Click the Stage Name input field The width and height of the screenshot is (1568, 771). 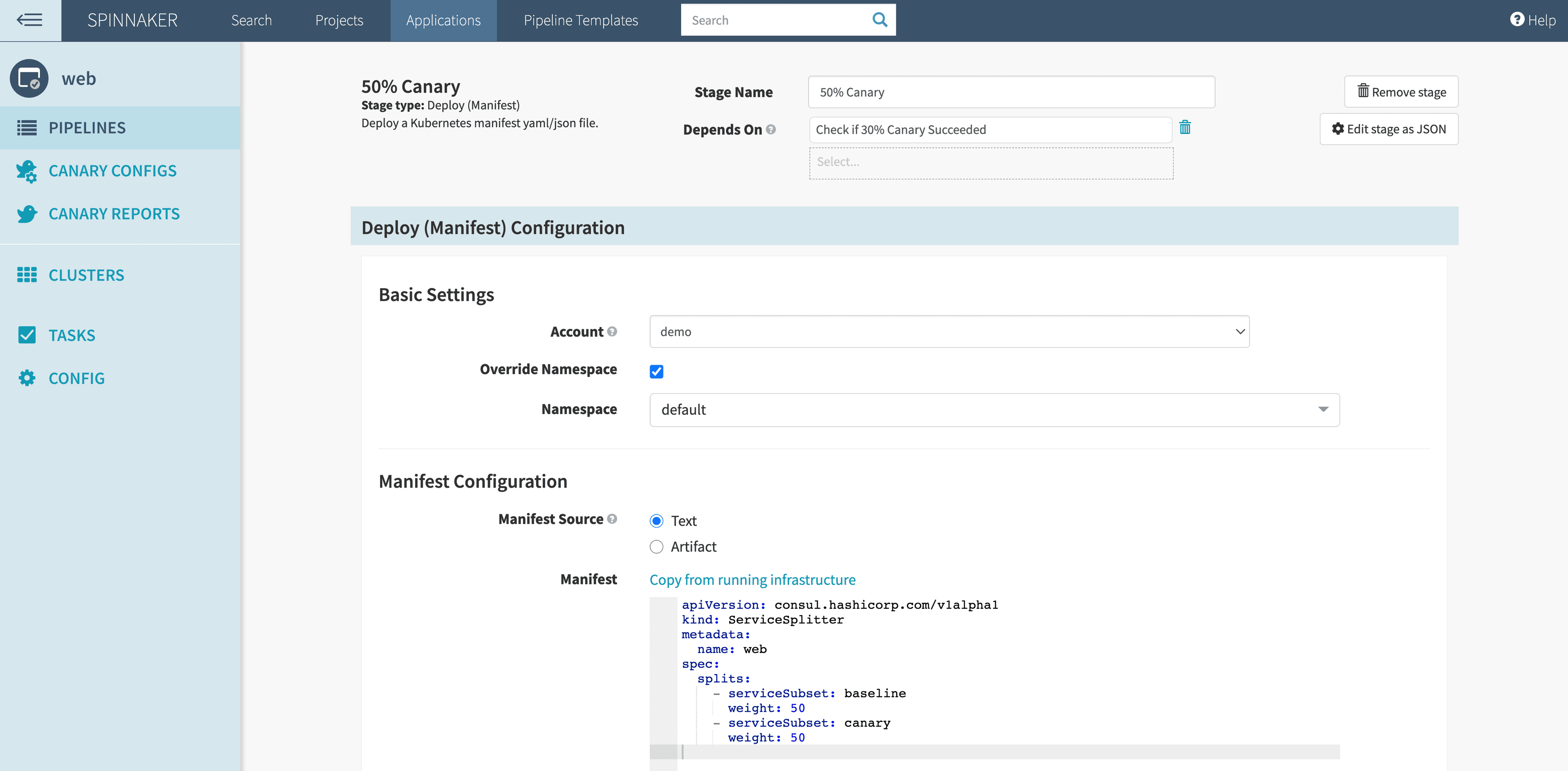coord(1011,93)
